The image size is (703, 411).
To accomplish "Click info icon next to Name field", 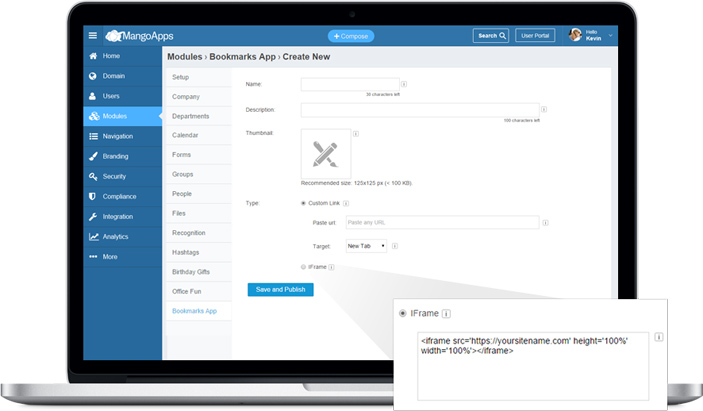I will click(404, 84).
